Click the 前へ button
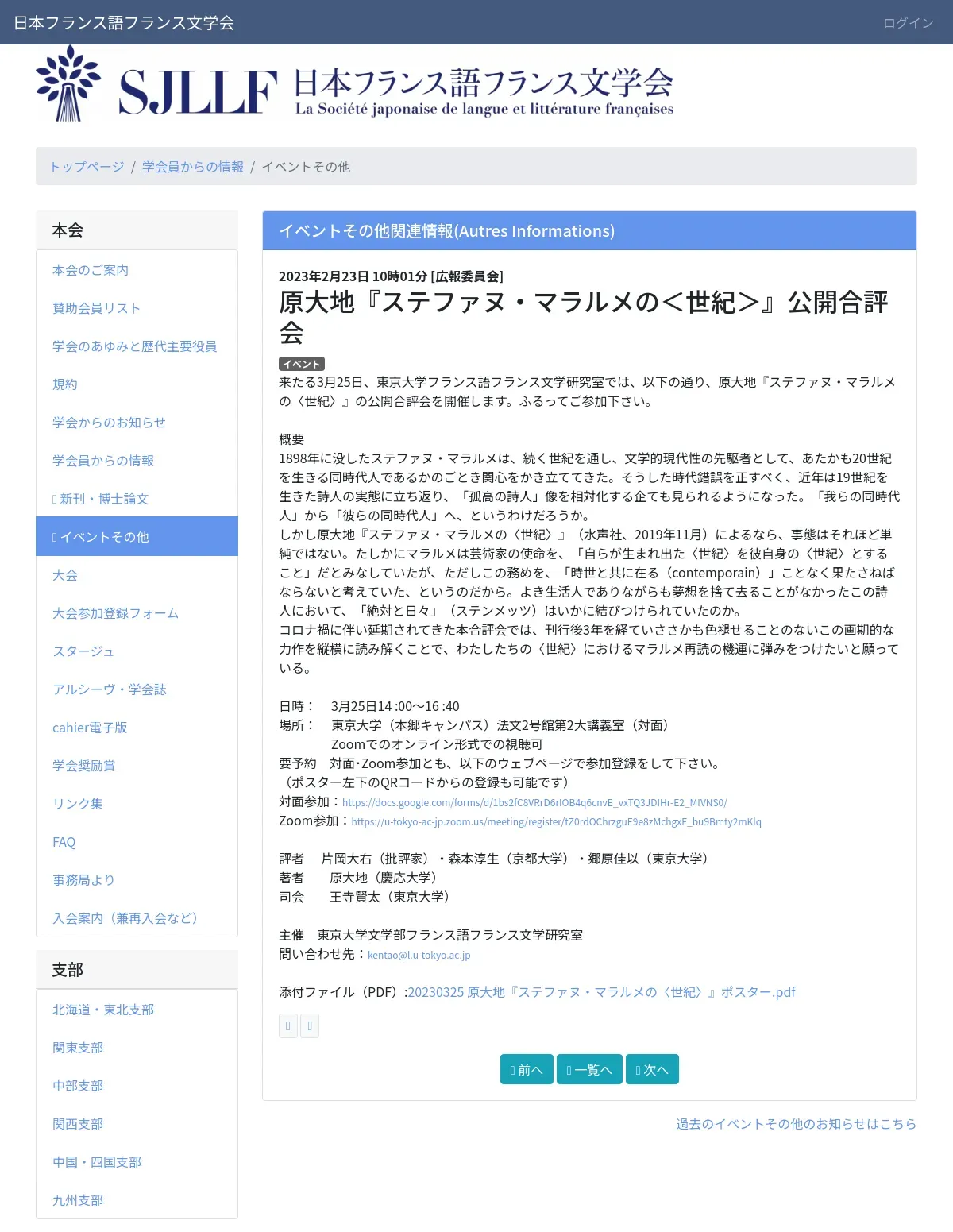Image resolution: width=953 pixels, height=1232 pixels. 527,1069
